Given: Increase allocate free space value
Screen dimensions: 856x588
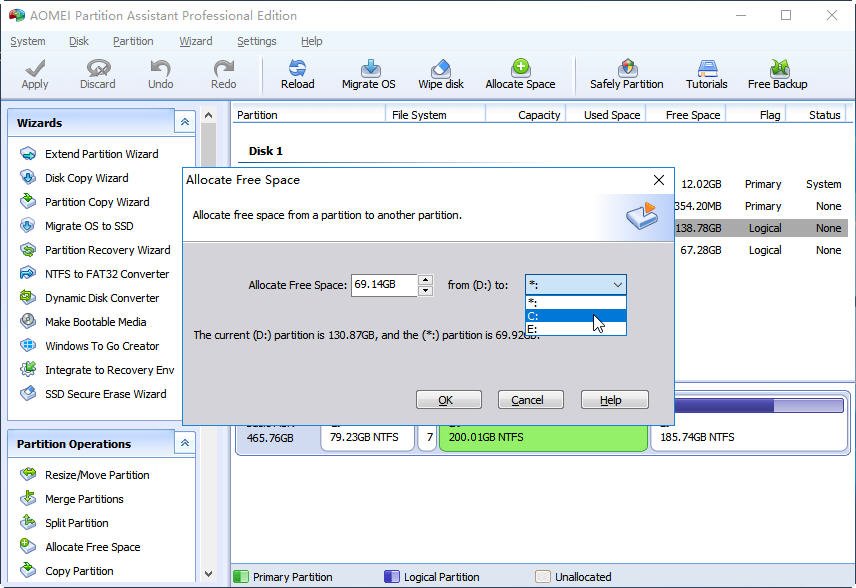Looking at the screenshot, I should click(x=425, y=280).
